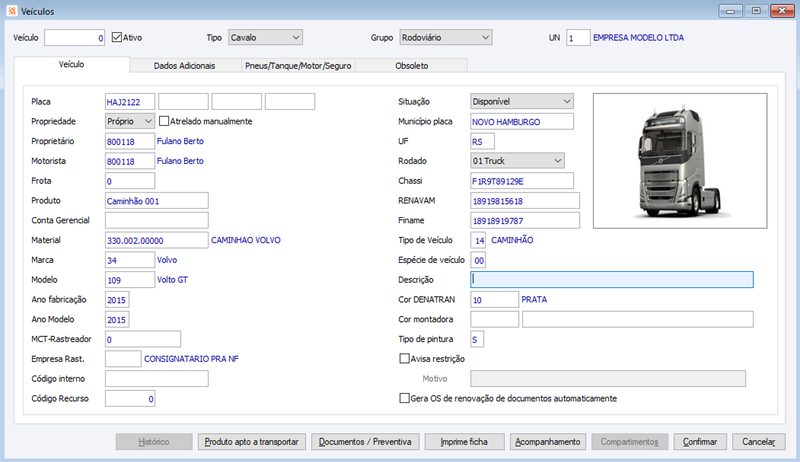Switch to the Veículo tab
The image size is (800, 462).
(x=71, y=64)
